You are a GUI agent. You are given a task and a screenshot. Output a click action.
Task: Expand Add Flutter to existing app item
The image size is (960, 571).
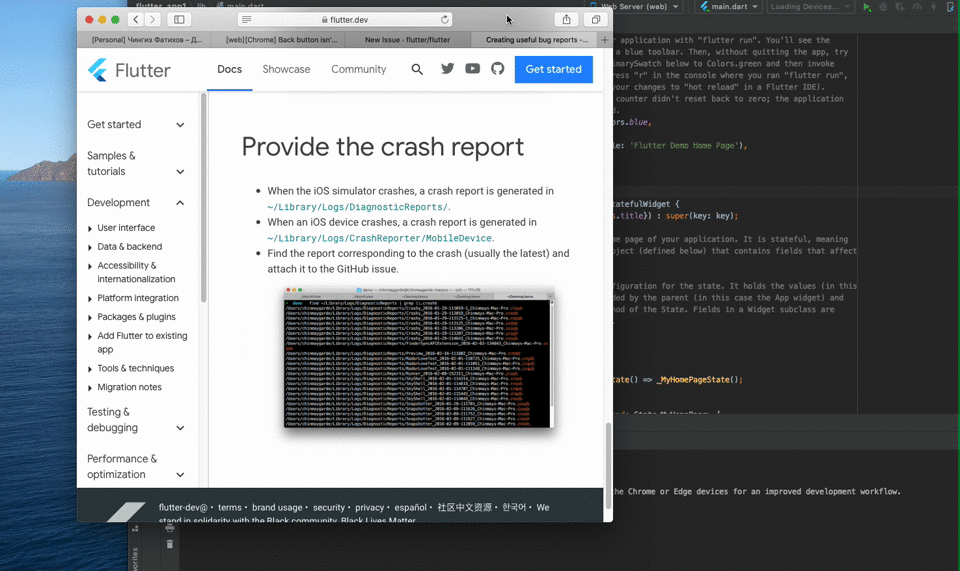tap(137, 343)
